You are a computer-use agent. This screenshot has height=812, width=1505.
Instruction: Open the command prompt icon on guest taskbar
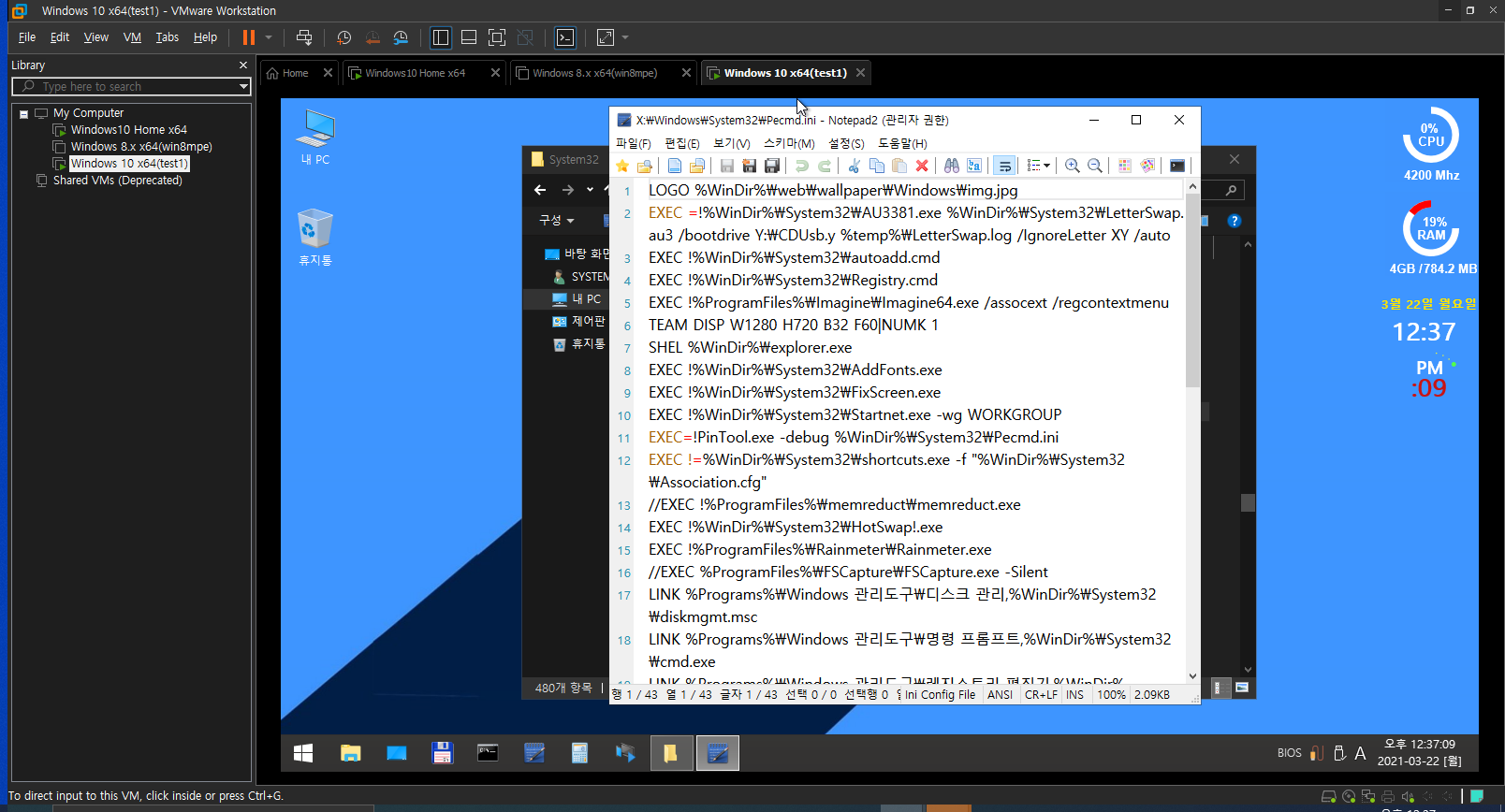coord(488,753)
